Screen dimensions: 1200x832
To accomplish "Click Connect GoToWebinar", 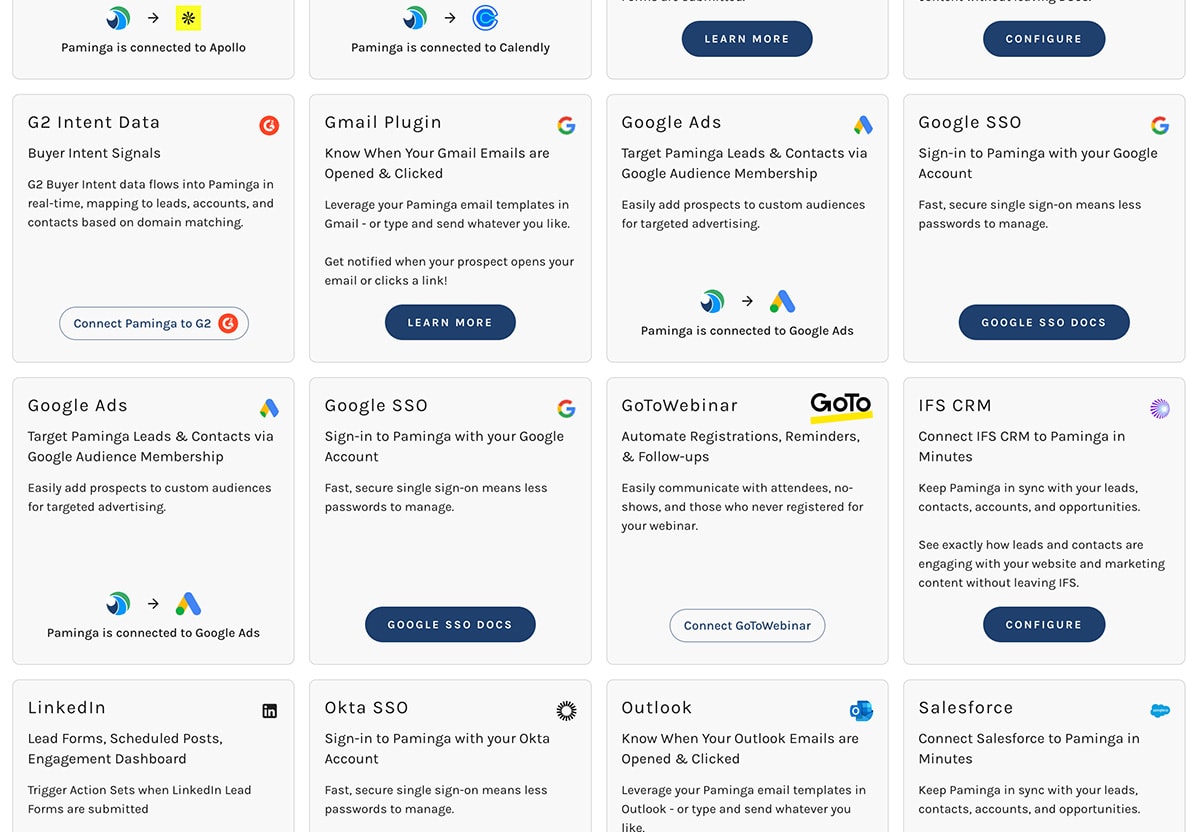I will coord(747,625).
